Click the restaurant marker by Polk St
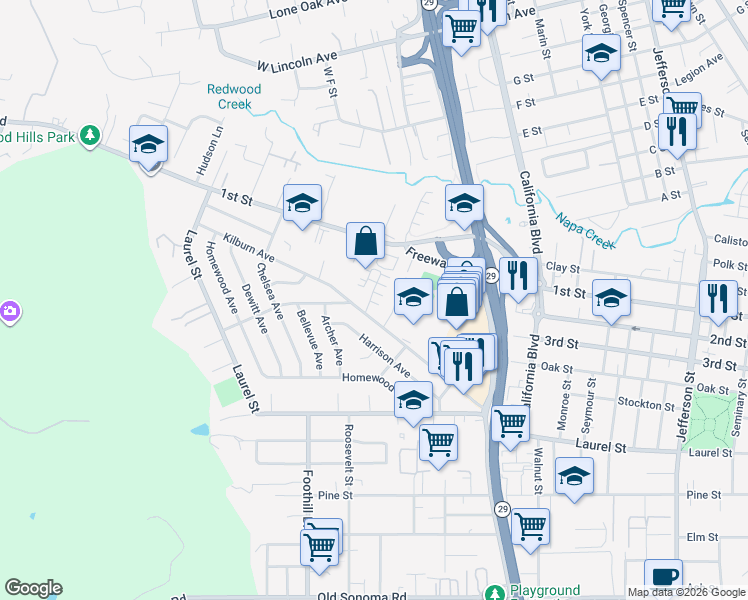This screenshot has height=600, width=748. click(718, 300)
